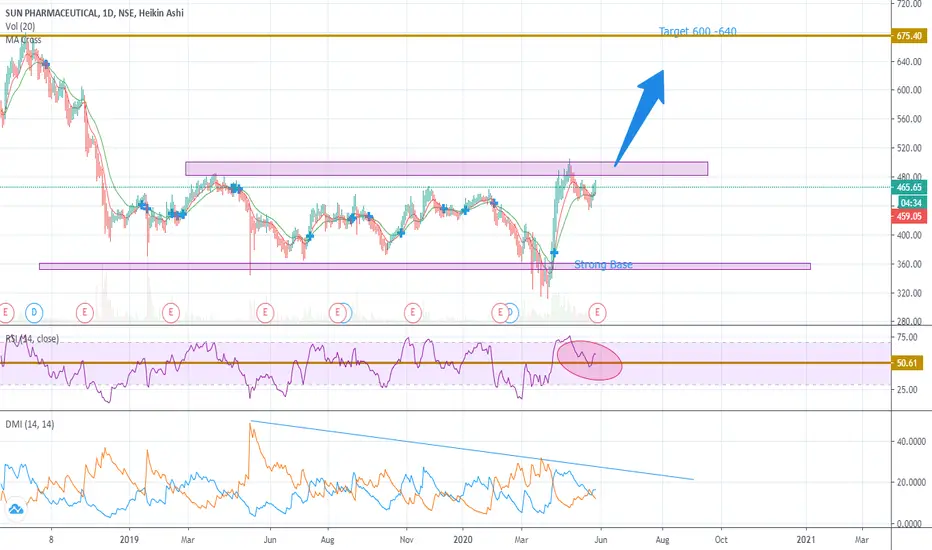This screenshot has height=550, width=932.
Task: Click the 320.00 price axis label
Action: click(909, 293)
